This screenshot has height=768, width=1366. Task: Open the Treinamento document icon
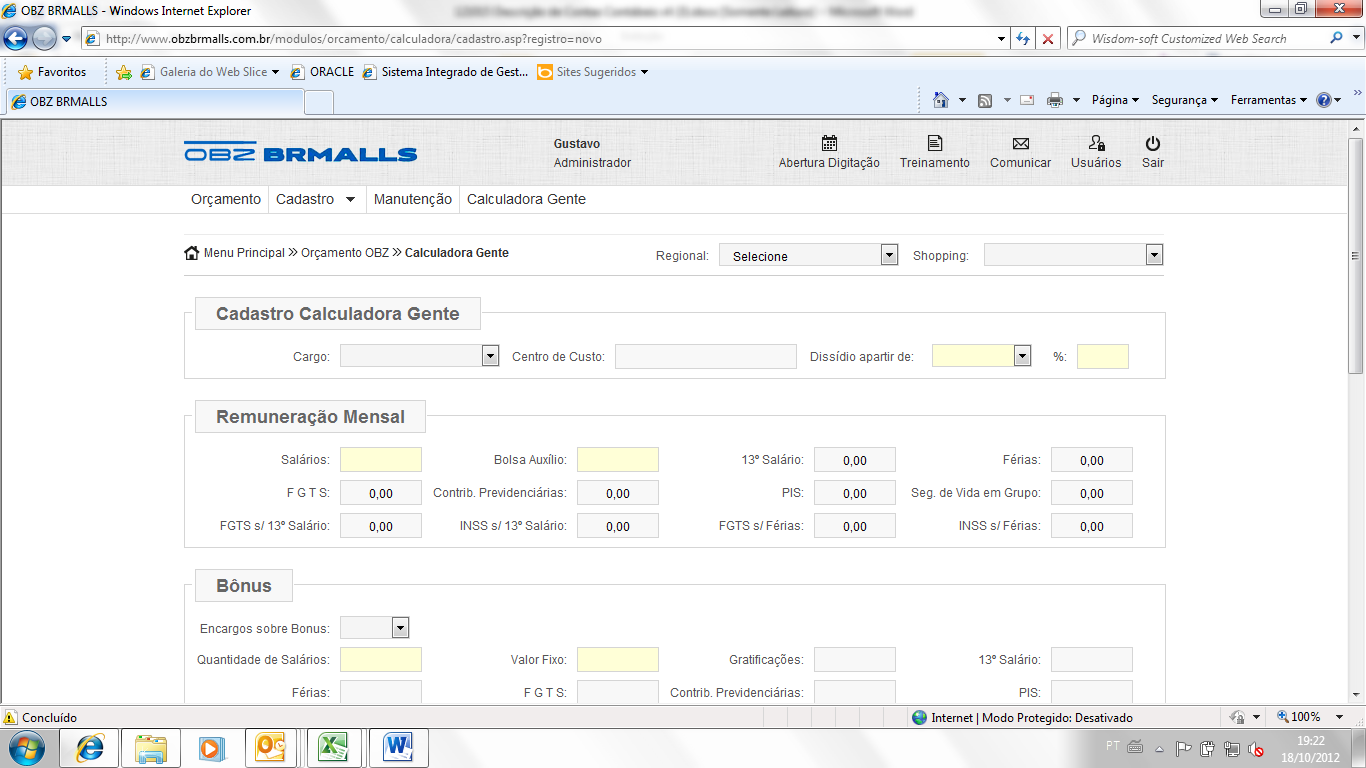point(935,143)
